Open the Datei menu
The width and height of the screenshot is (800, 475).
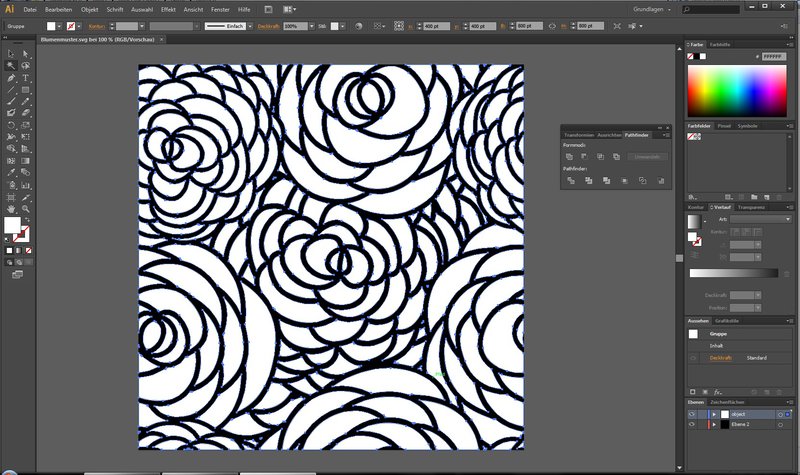click(x=30, y=9)
